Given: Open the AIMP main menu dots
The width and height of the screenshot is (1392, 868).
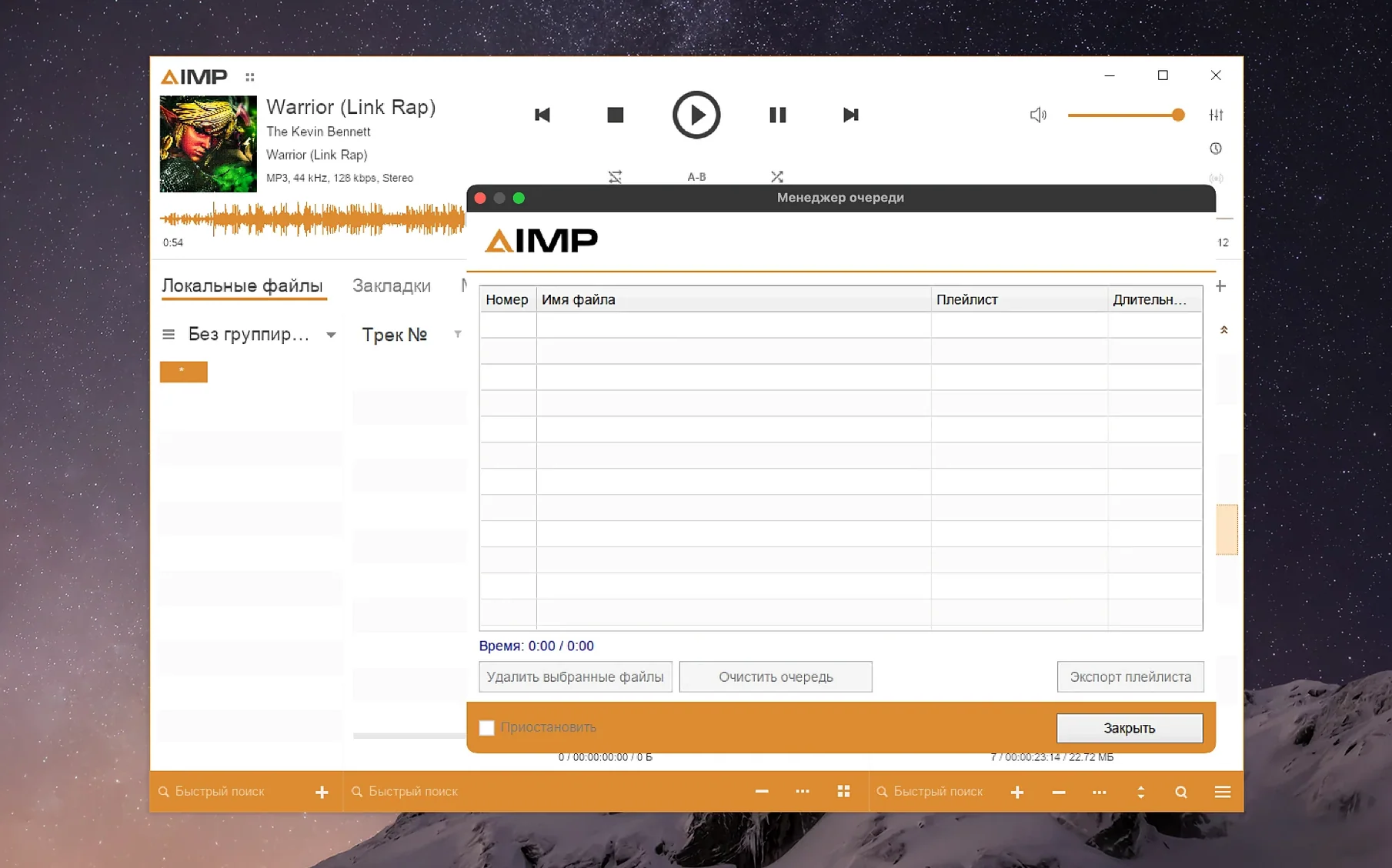Looking at the screenshot, I should (250, 77).
